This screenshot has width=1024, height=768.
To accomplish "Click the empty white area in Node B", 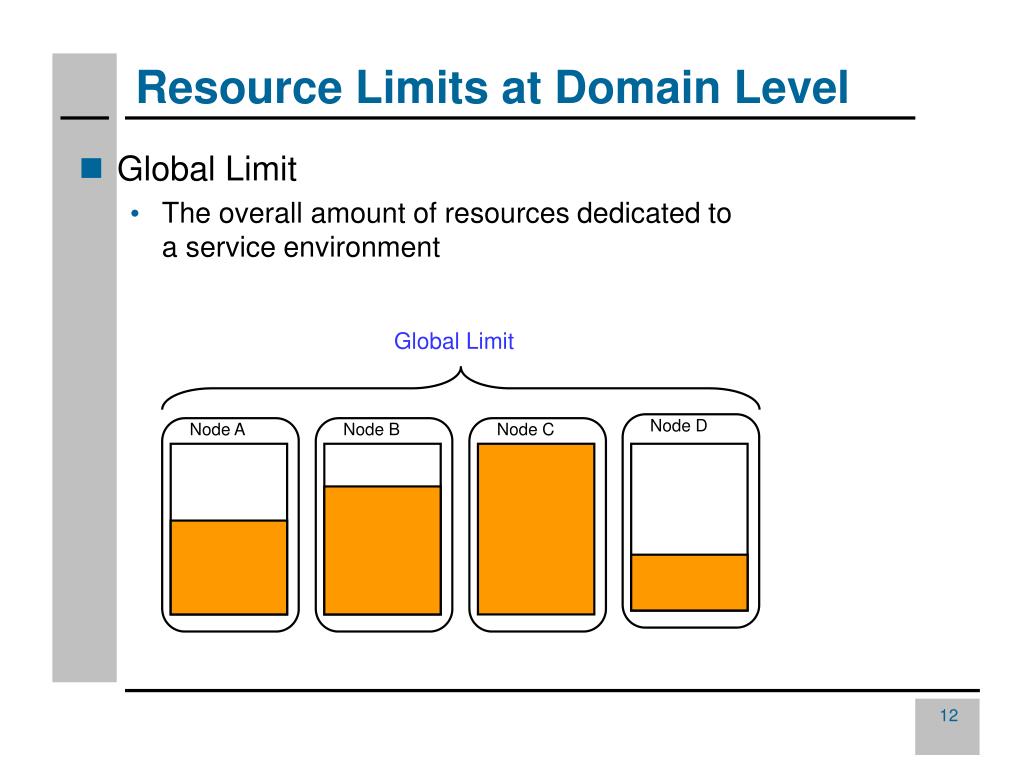I will (383, 465).
